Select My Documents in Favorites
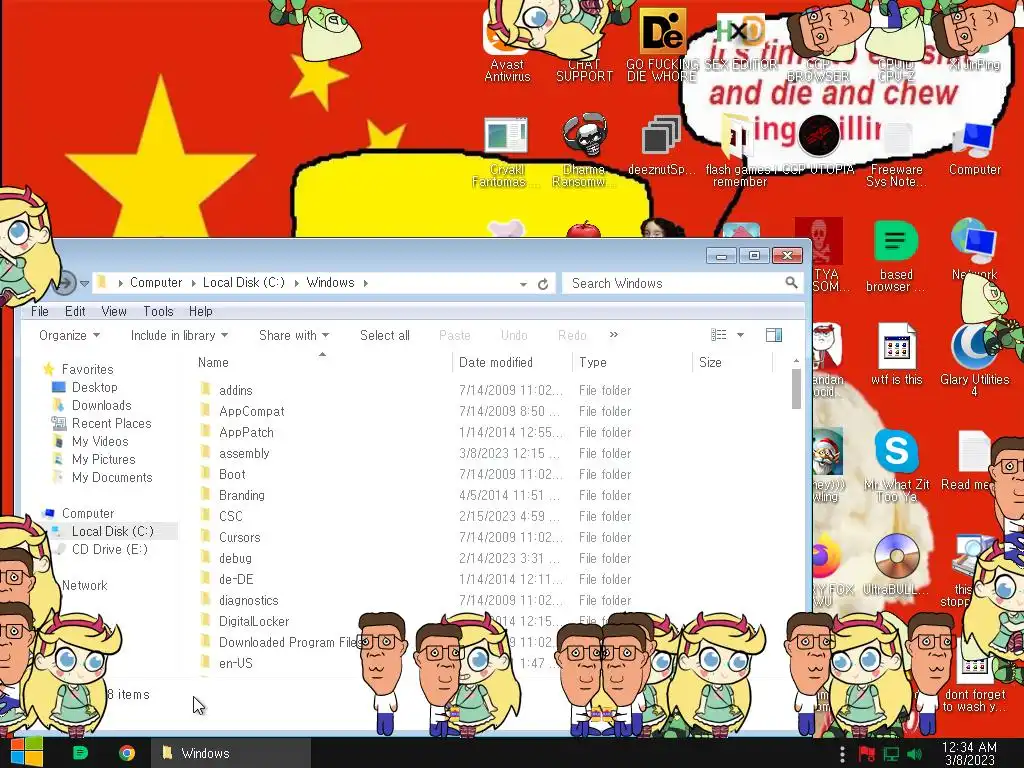The width and height of the screenshot is (1024, 768). [112, 477]
